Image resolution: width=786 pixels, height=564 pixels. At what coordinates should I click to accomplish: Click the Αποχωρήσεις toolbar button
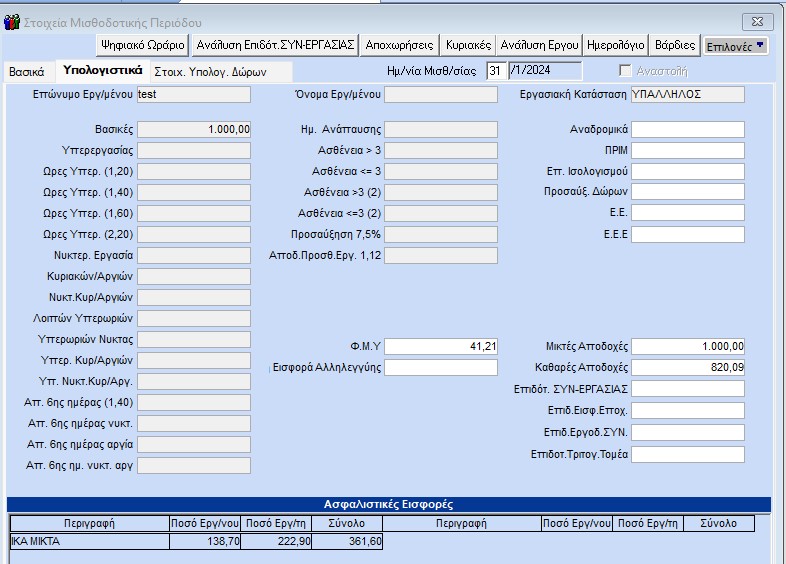pyautogui.click(x=400, y=45)
